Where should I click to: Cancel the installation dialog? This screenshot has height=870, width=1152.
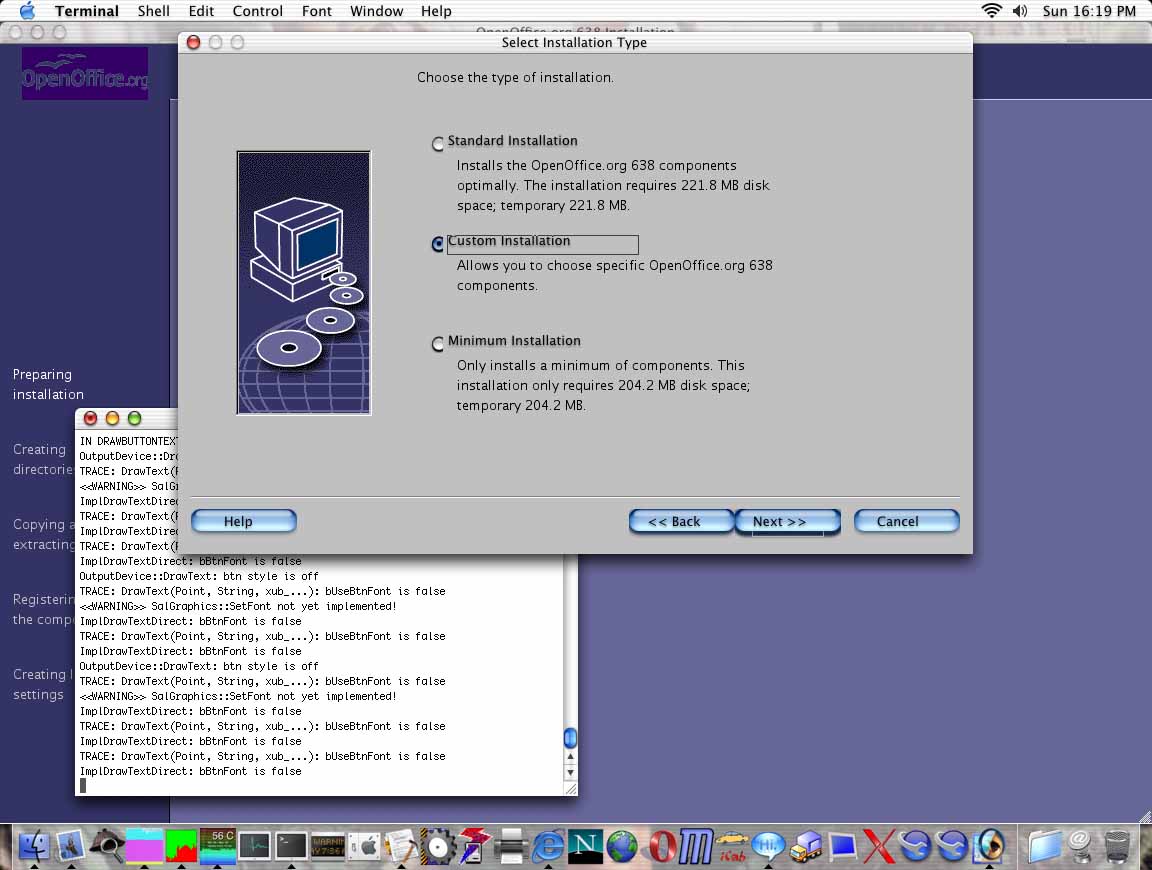907,521
